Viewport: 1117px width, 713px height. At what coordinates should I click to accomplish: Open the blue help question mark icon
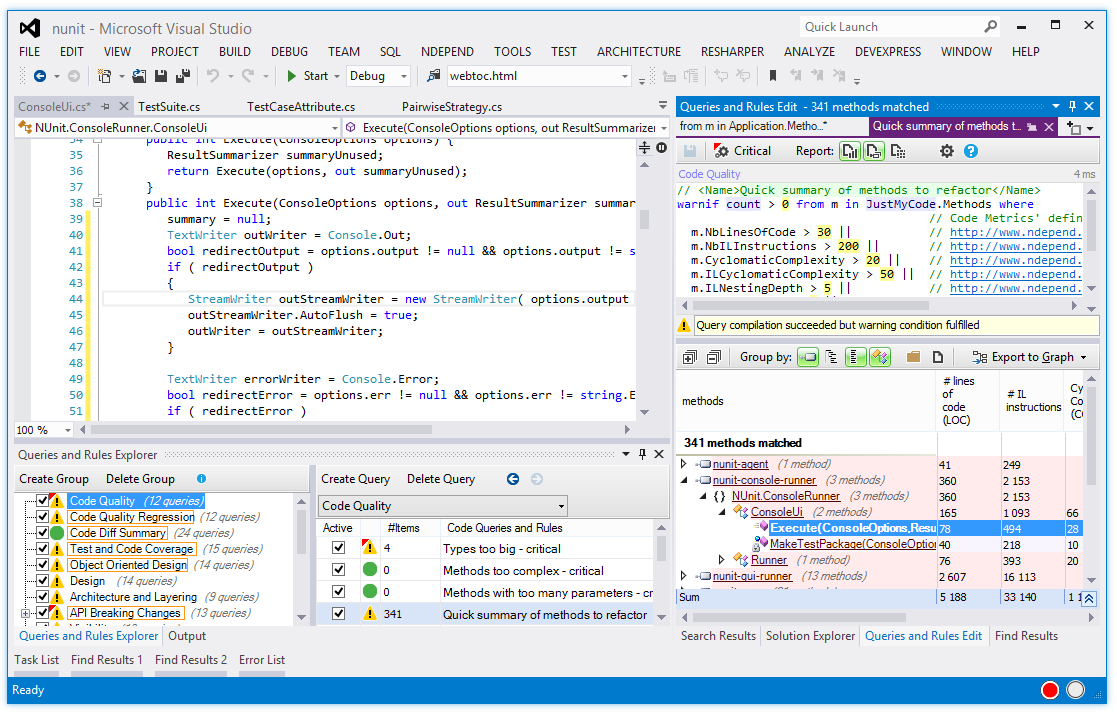pyautogui.click(x=970, y=151)
